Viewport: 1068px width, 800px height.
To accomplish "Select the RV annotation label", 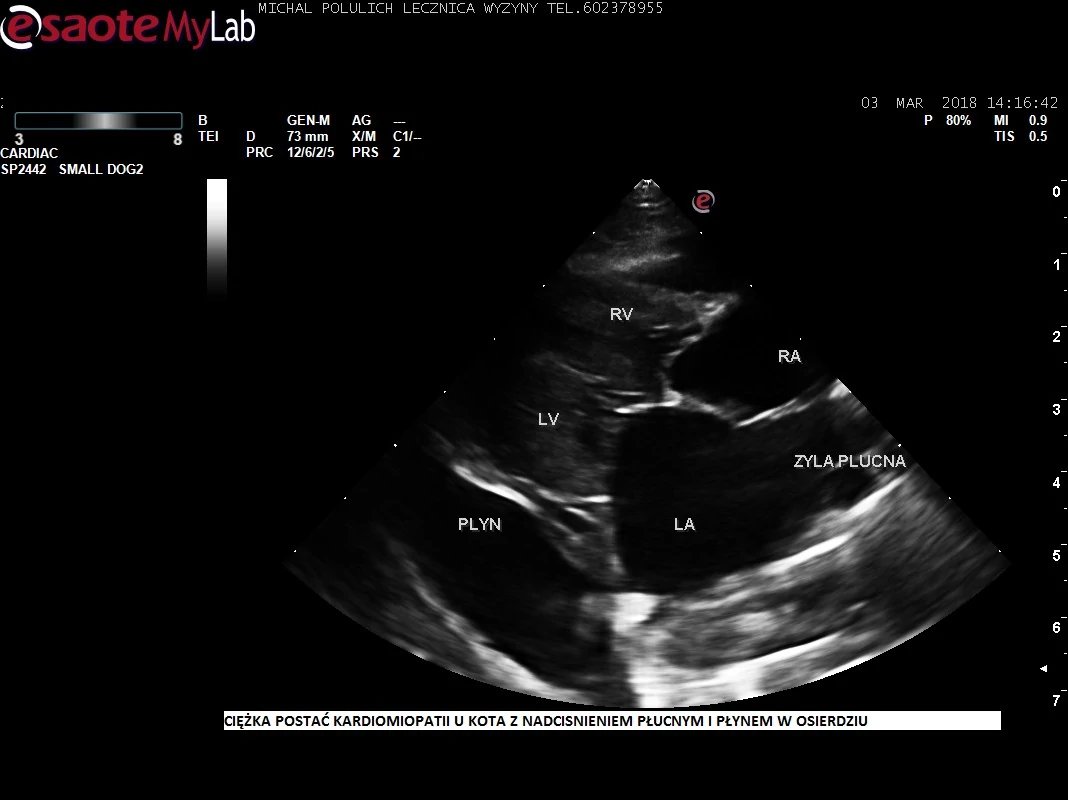I will [x=621, y=314].
